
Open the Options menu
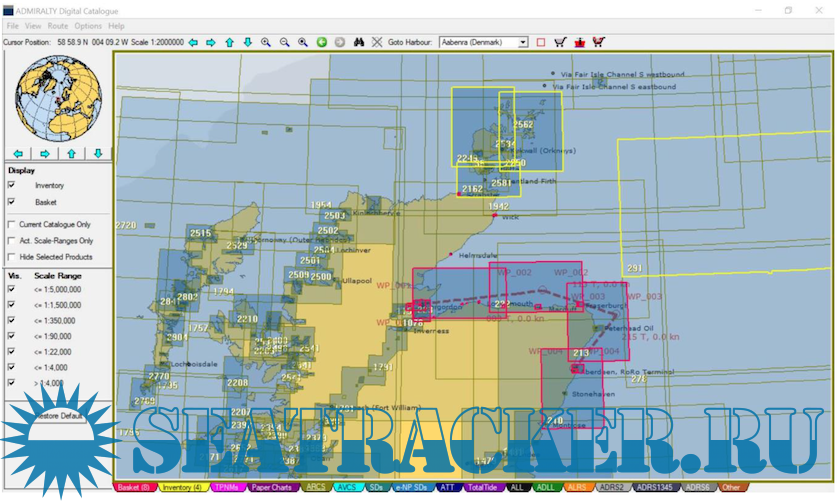pyautogui.click(x=88, y=25)
